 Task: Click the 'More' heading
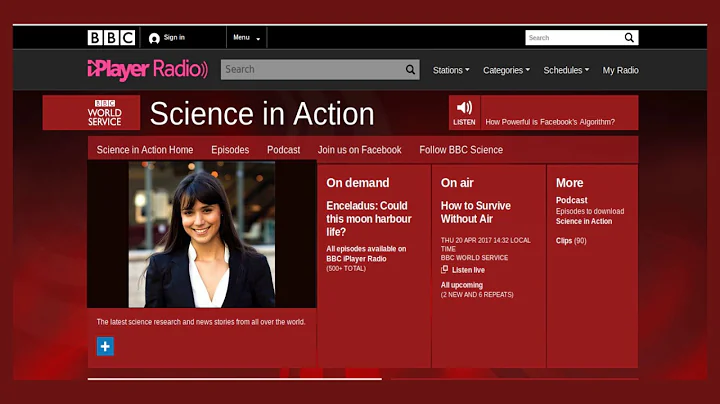click(x=569, y=183)
